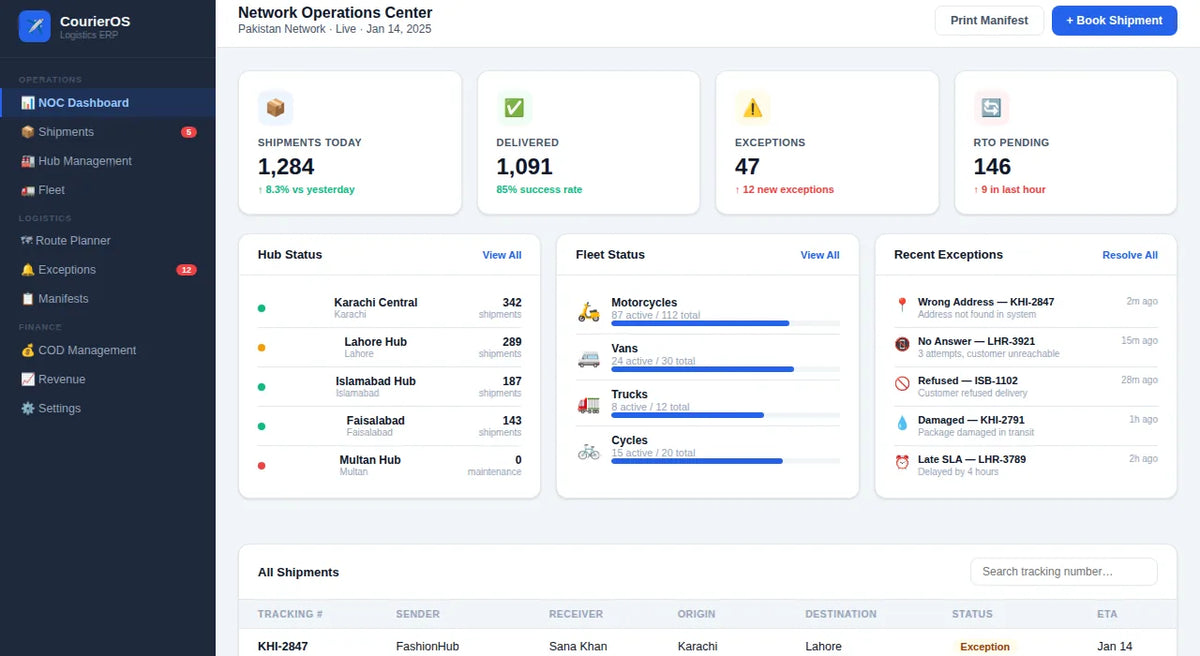Viewport: 1200px width, 656px height.
Task: Open Route Planner in the sidebar
Action: tap(108, 241)
